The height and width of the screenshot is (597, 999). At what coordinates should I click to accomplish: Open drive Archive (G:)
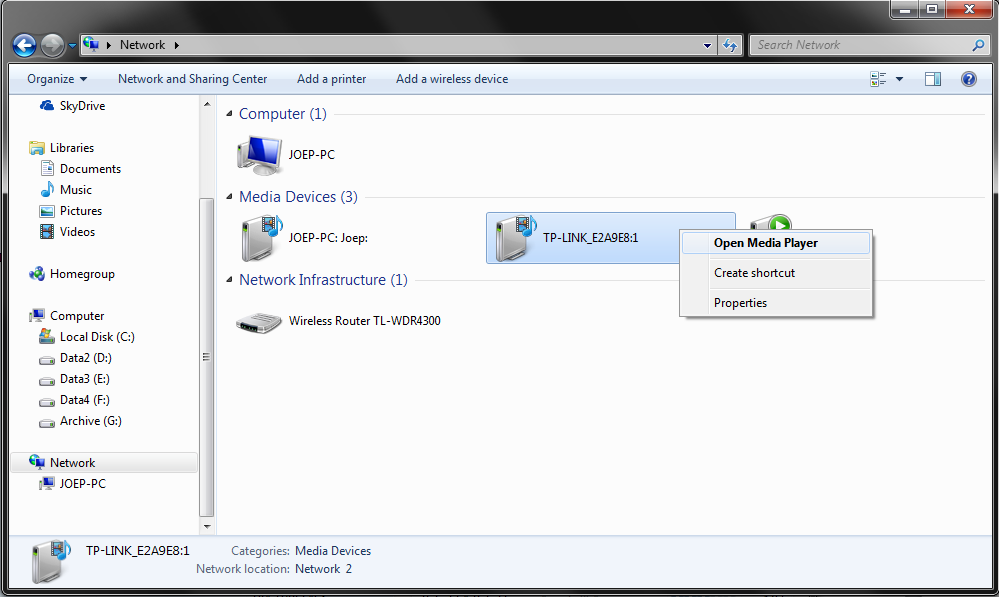pyautogui.click(x=90, y=421)
